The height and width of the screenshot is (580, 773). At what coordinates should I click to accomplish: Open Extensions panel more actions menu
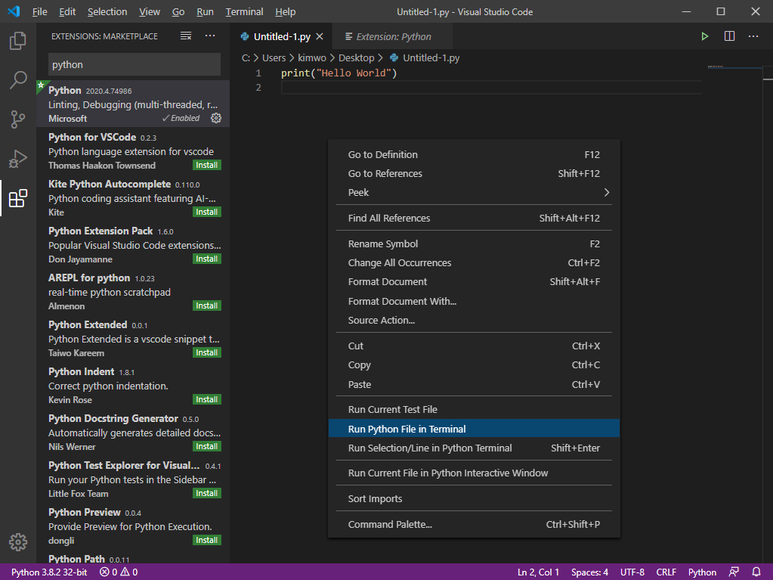(x=210, y=36)
